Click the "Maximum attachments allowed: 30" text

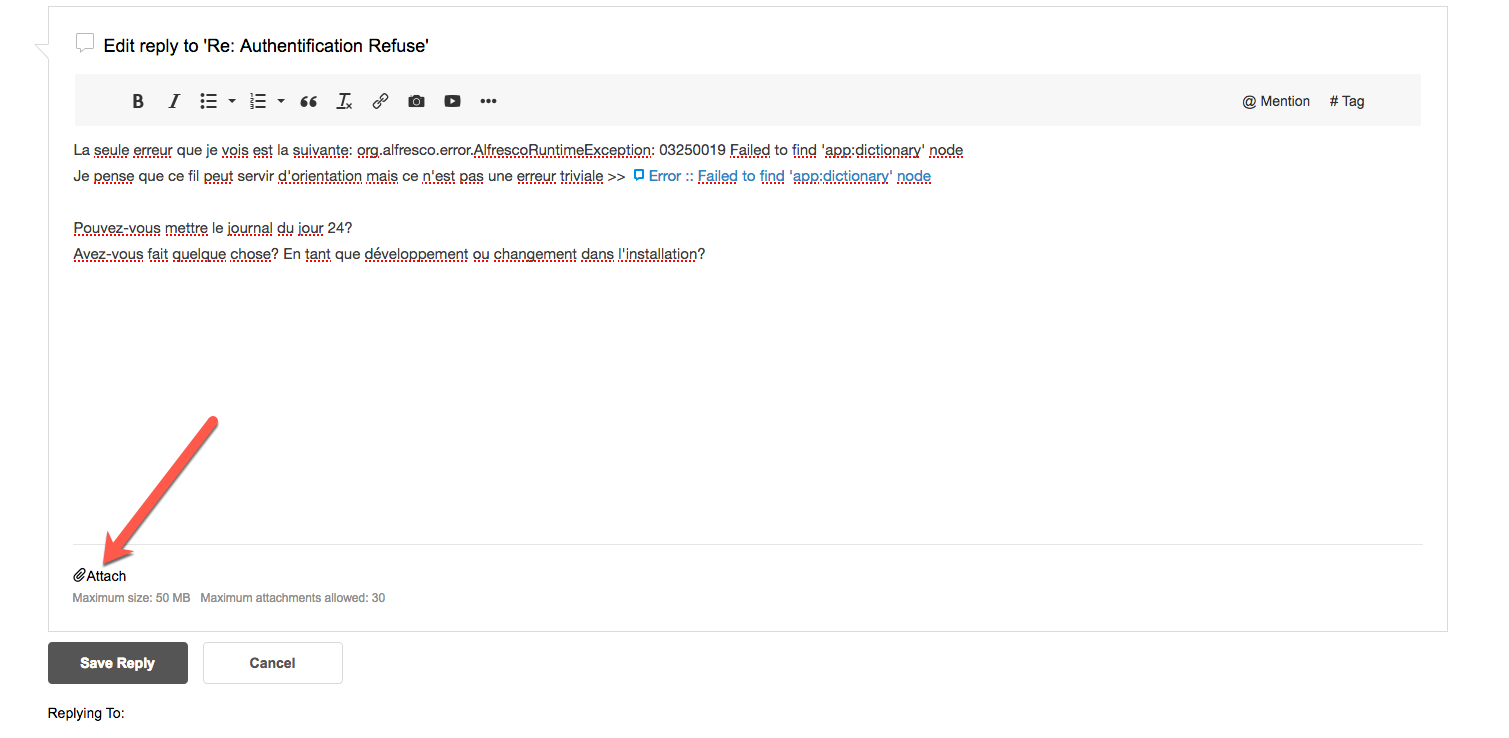pyautogui.click(x=292, y=598)
